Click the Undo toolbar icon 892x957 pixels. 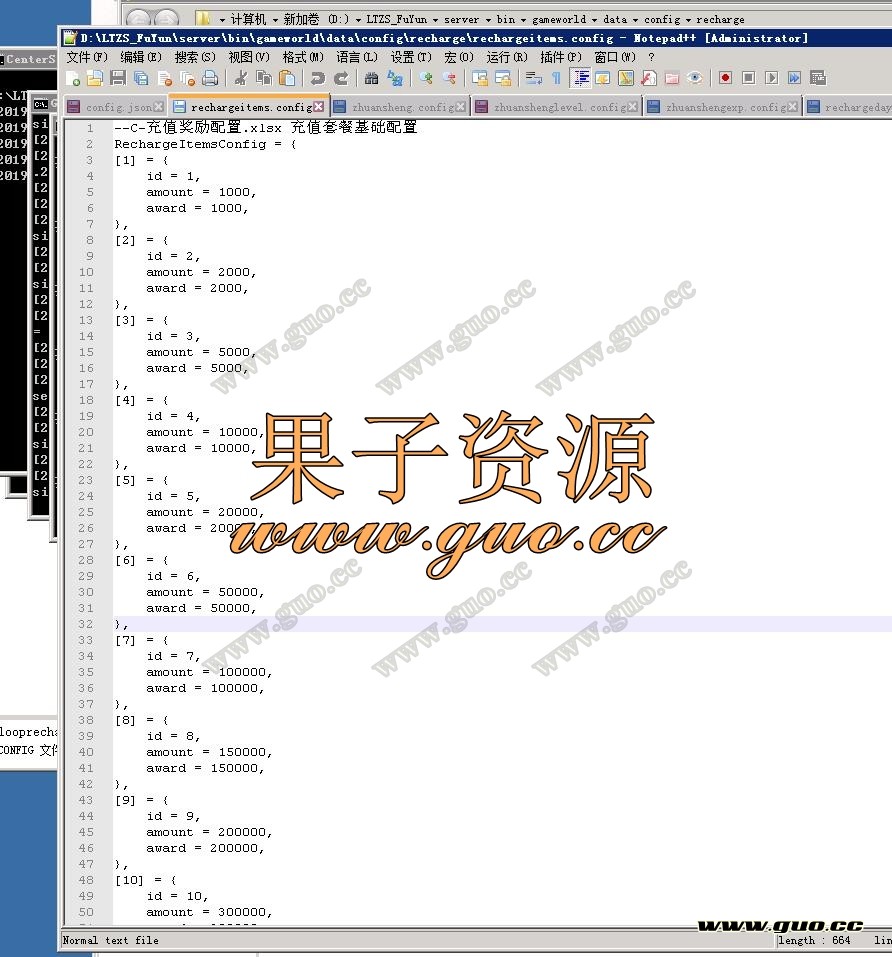[x=318, y=78]
